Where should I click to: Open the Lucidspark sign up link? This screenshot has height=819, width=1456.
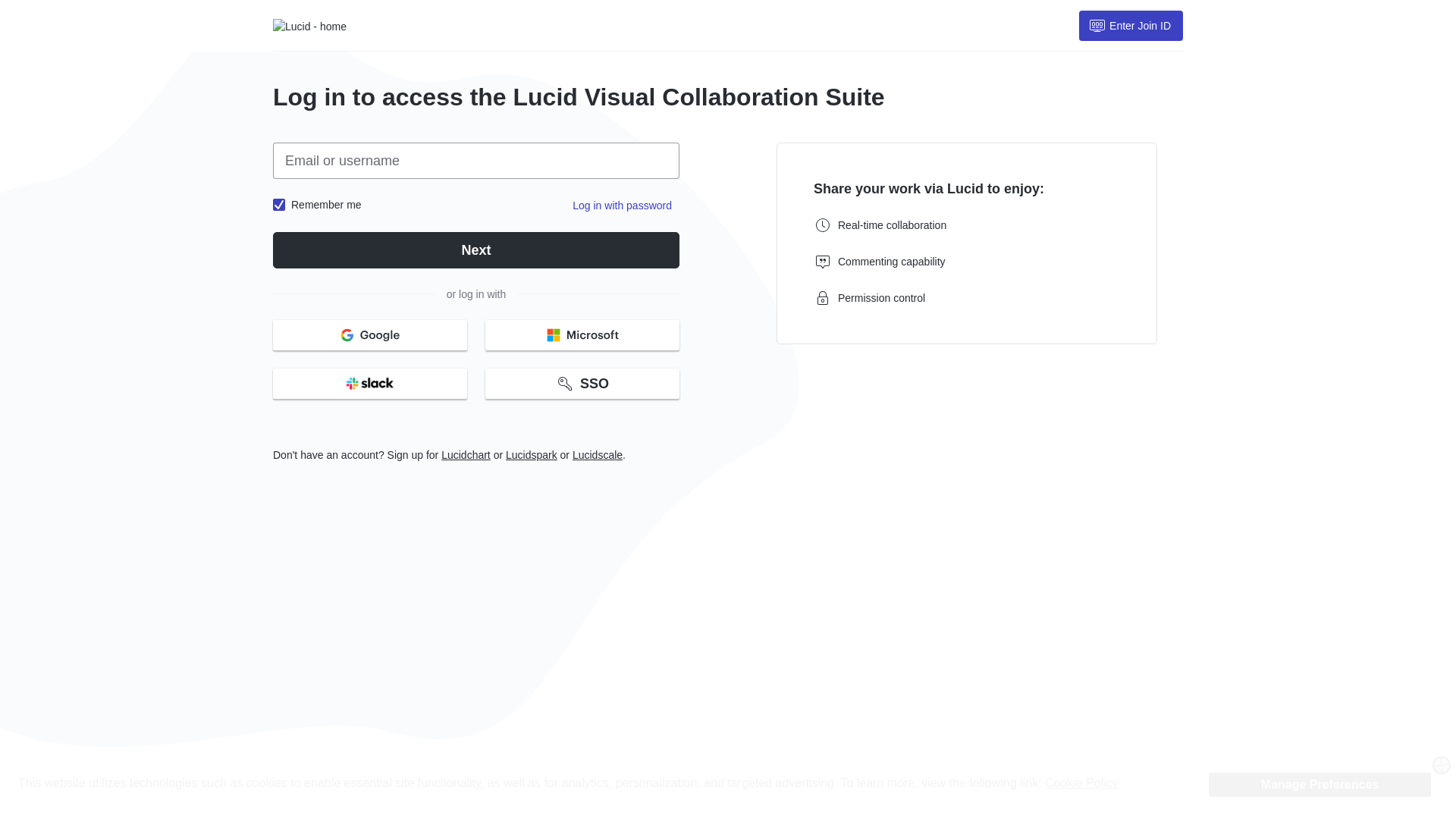(x=532, y=455)
